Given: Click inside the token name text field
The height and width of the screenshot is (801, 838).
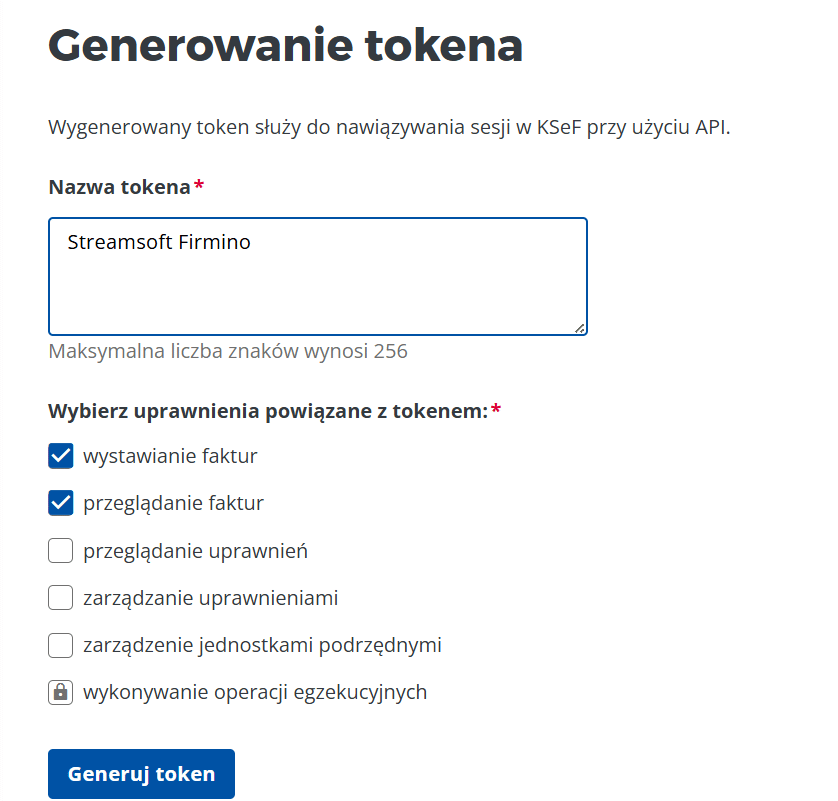Looking at the screenshot, I should point(318,275).
